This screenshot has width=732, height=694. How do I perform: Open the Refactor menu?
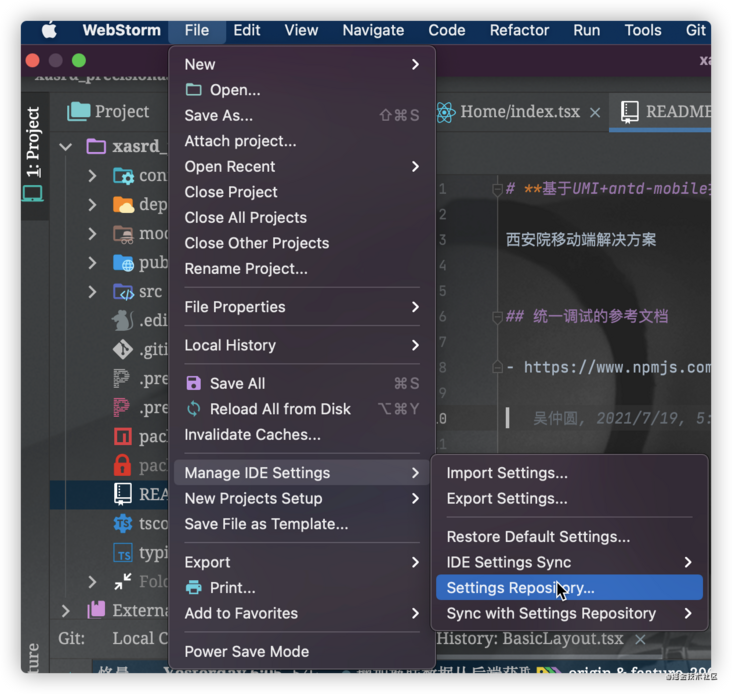pyautogui.click(x=519, y=30)
